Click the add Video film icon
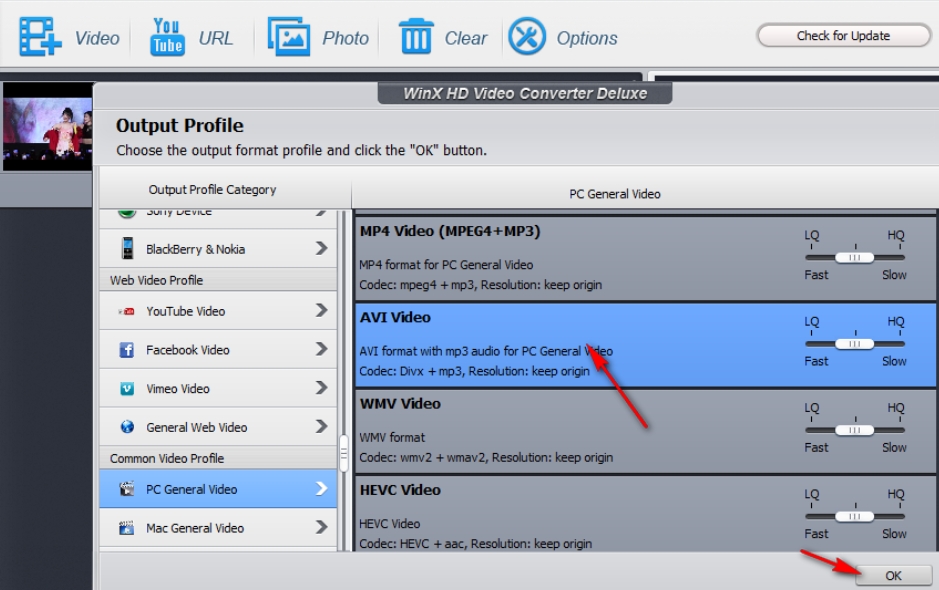This screenshot has width=939, height=590. (40, 37)
